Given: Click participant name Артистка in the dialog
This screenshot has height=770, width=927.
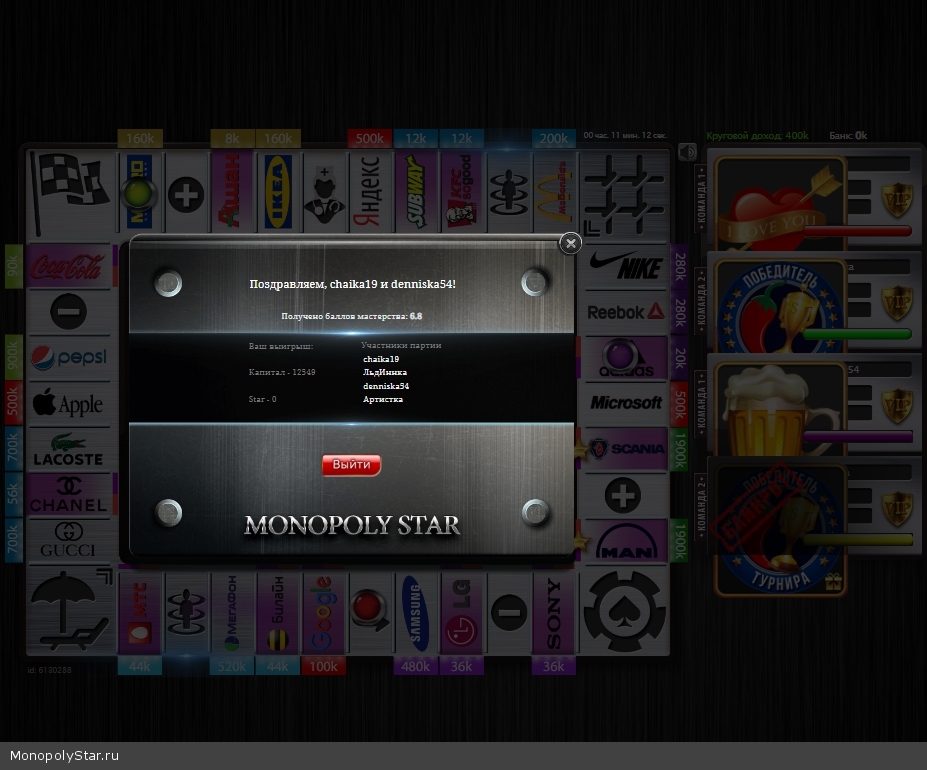Looking at the screenshot, I should tap(383, 399).
